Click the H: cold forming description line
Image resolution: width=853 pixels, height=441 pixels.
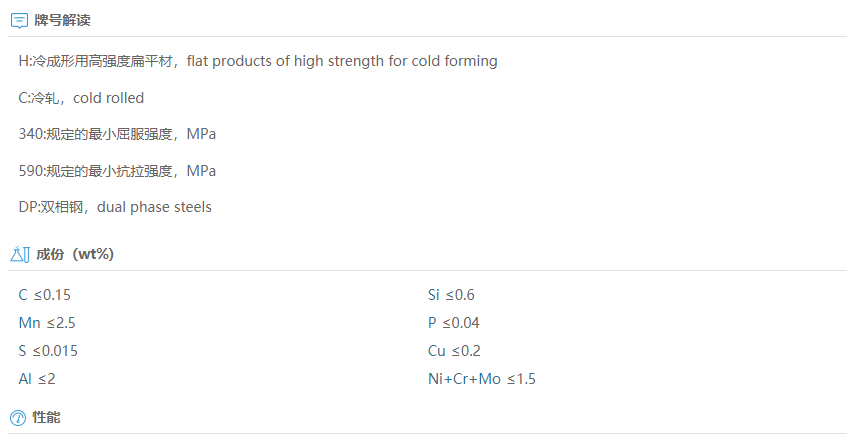point(258,61)
